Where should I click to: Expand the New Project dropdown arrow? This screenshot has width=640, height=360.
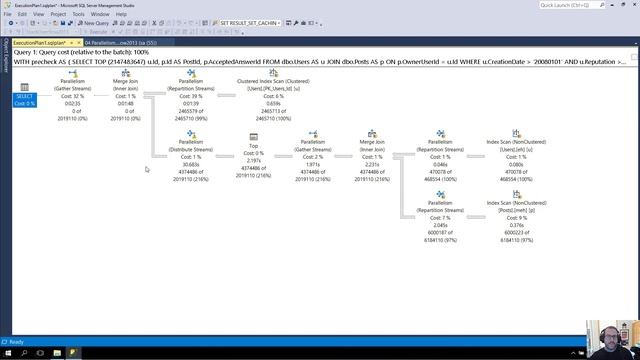(x=38, y=23)
